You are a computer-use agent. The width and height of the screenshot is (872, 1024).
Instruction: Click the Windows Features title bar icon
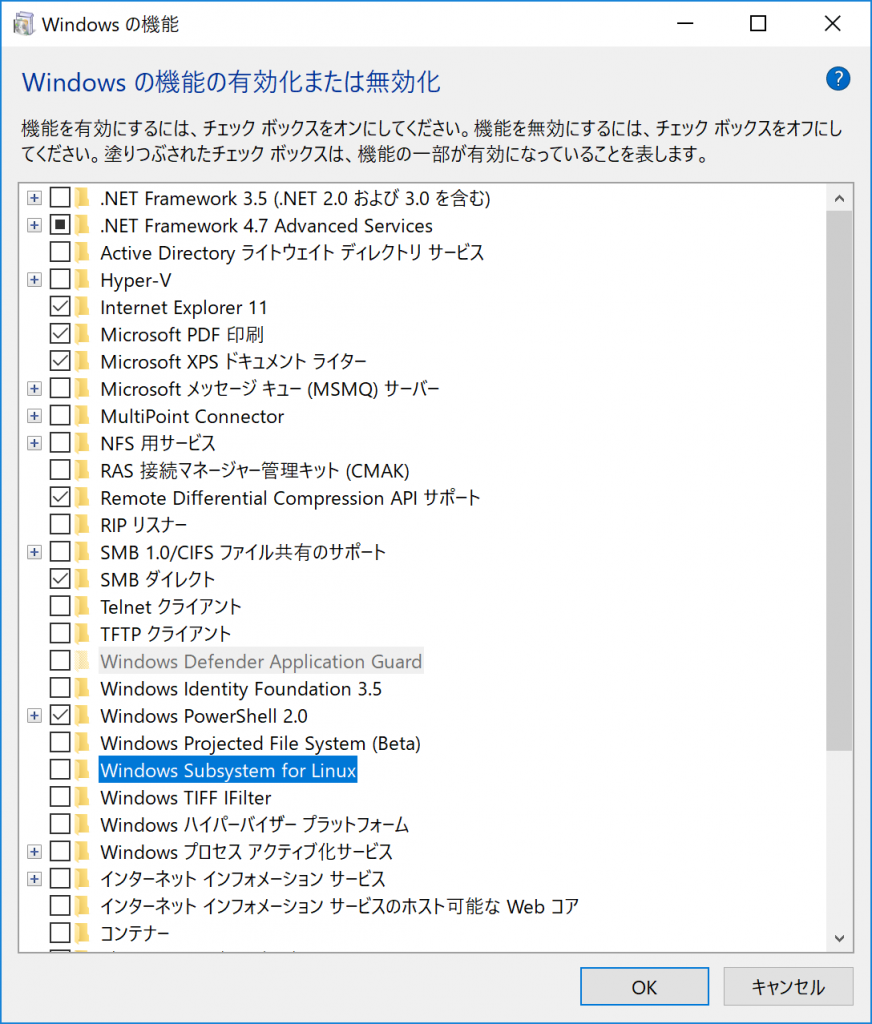point(24,24)
